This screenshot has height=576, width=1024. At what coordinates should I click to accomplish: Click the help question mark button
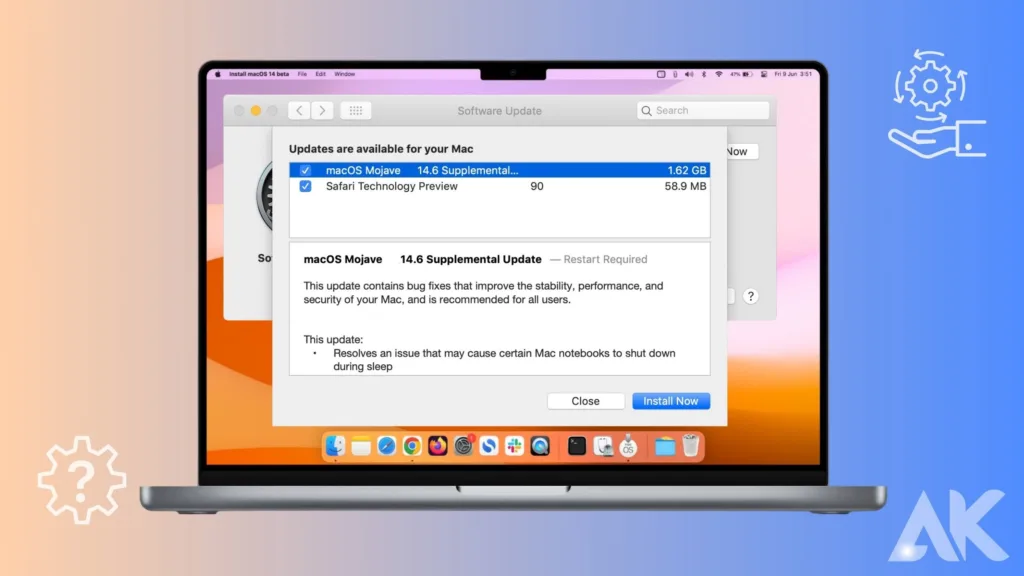[750, 296]
